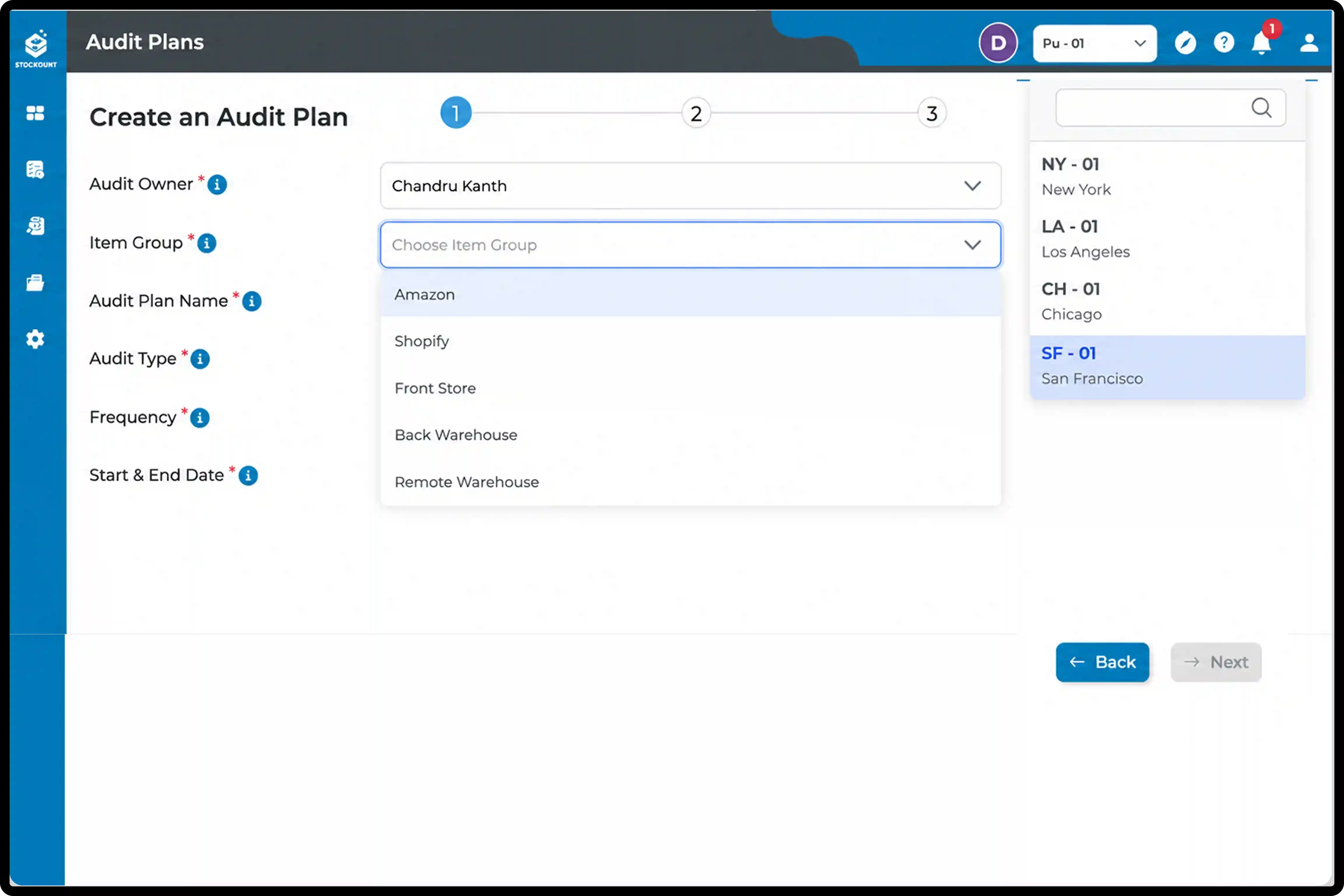Image resolution: width=1344 pixels, height=896 pixels.
Task: Go to step 2 in progress stepper
Action: (x=696, y=113)
